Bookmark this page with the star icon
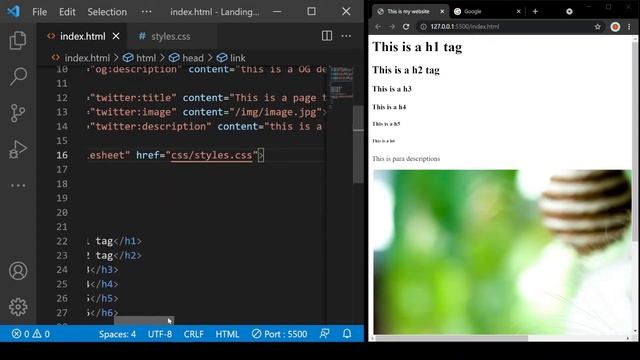This screenshot has height=360, width=640. click(598, 27)
